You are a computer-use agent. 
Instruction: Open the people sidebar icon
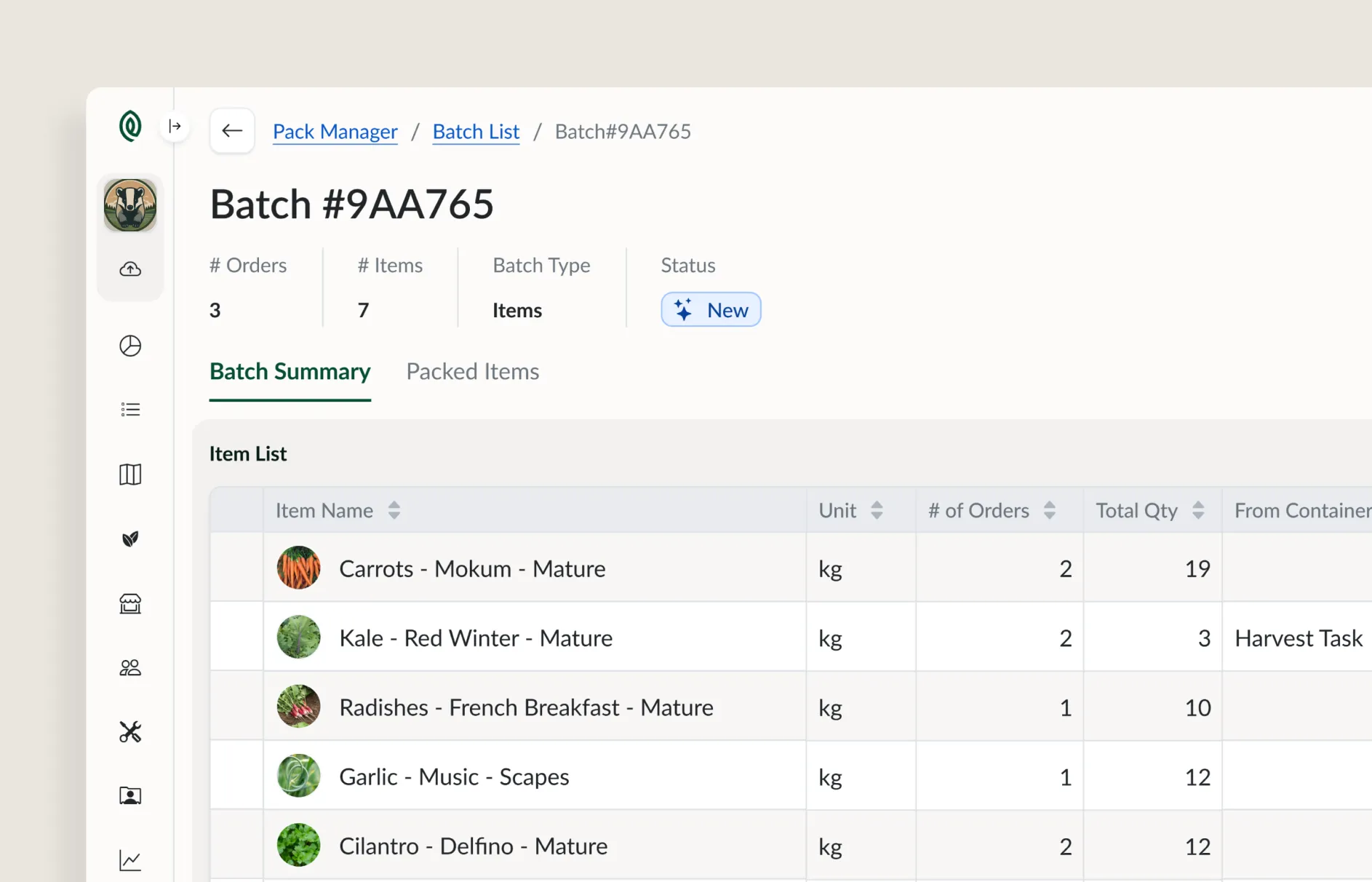pos(130,667)
